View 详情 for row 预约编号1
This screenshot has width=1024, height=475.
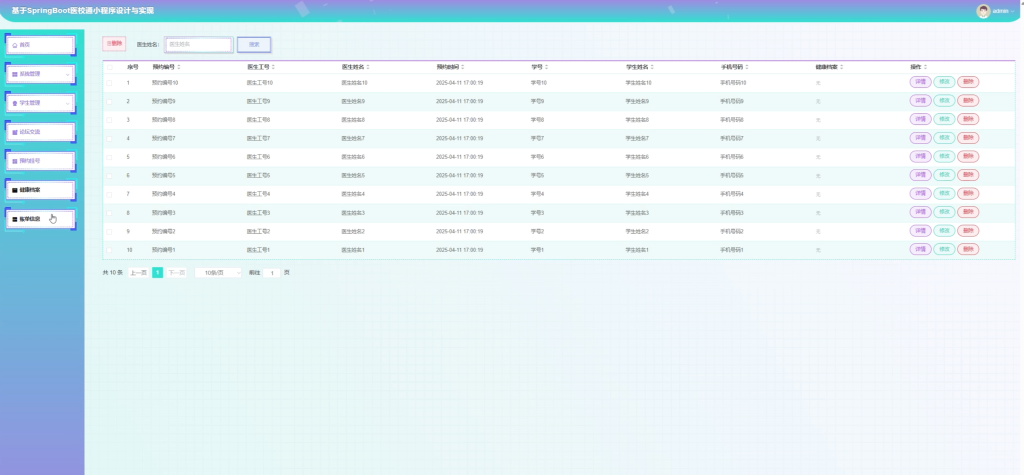tap(920, 249)
